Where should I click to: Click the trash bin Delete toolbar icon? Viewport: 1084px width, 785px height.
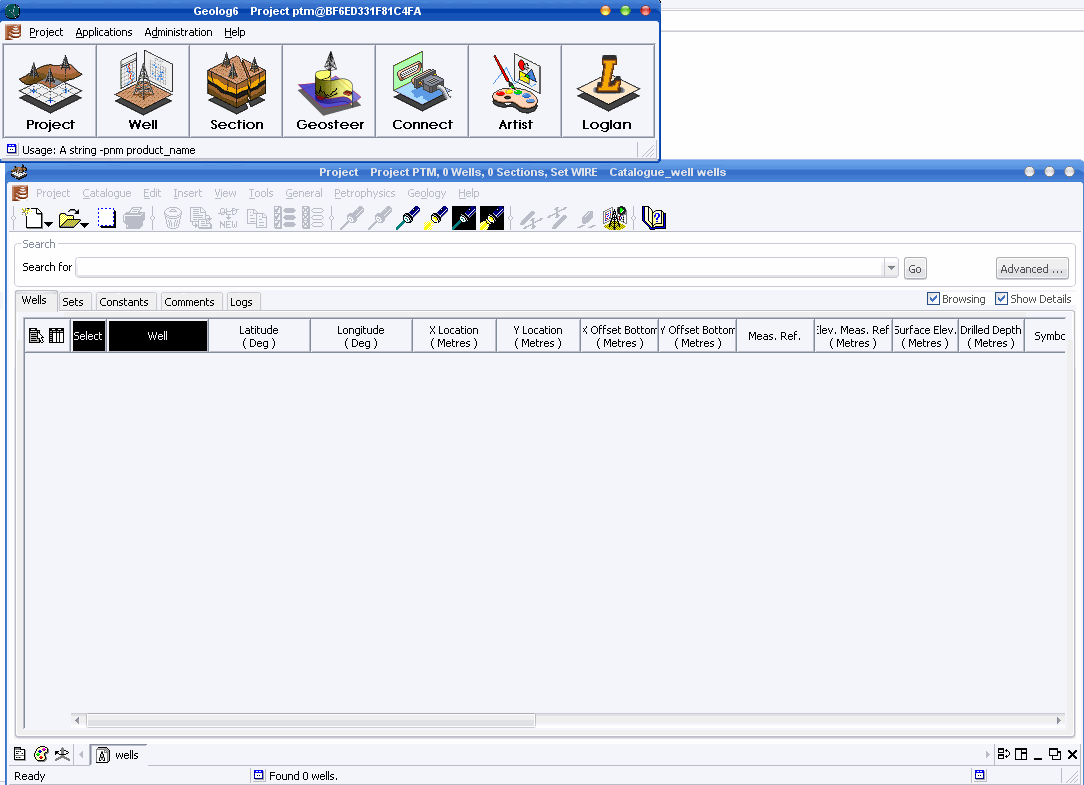coord(173,219)
